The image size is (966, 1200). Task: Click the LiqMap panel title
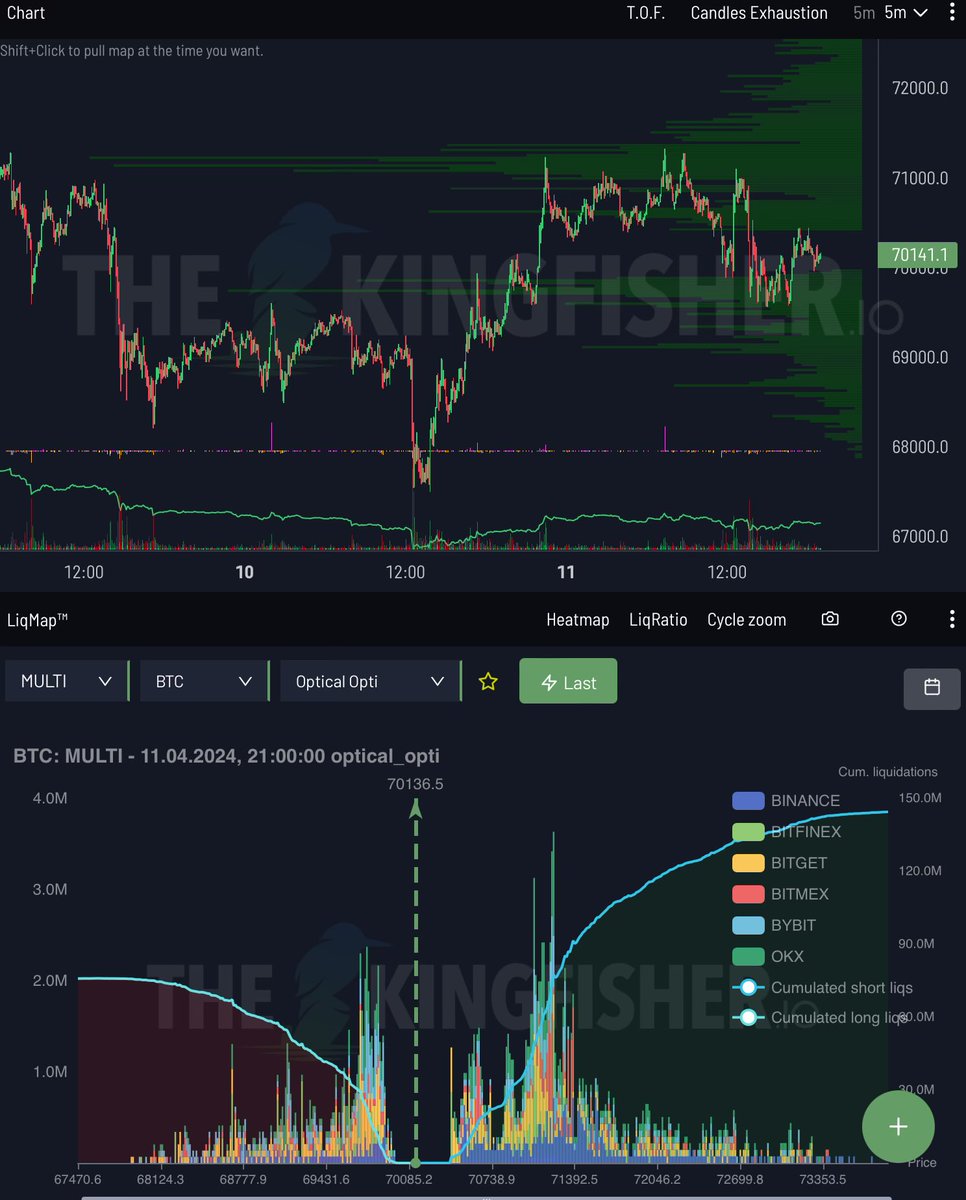point(37,620)
